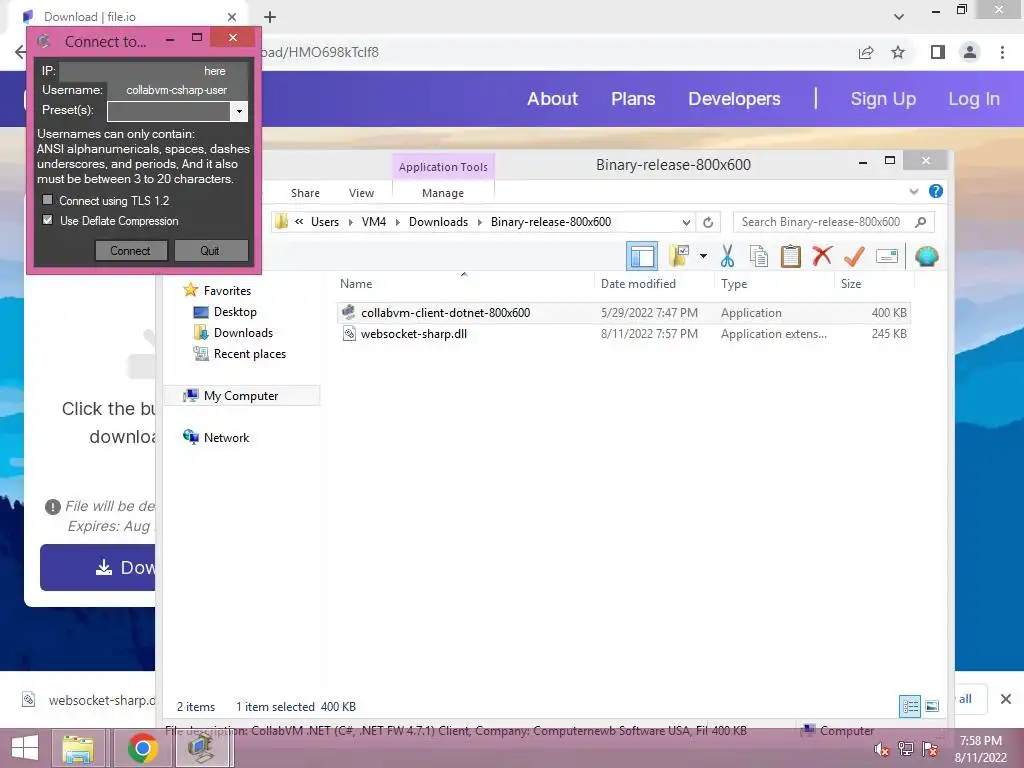1024x768 pixels.
Task: Switch to details view icon in status bar
Action: click(x=910, y=706)
